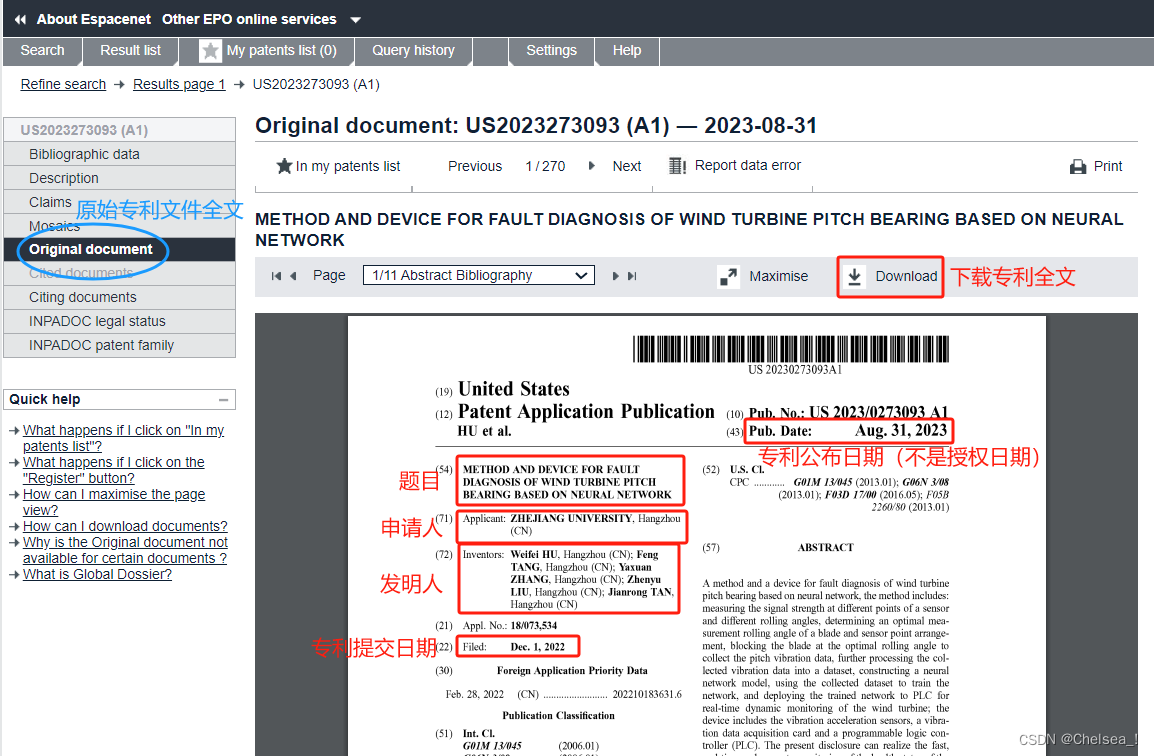The height and width of the screenshot is (756, 1154).
Task: Select INPADOC patent family in sidebar
Action: tap(120, 345)
